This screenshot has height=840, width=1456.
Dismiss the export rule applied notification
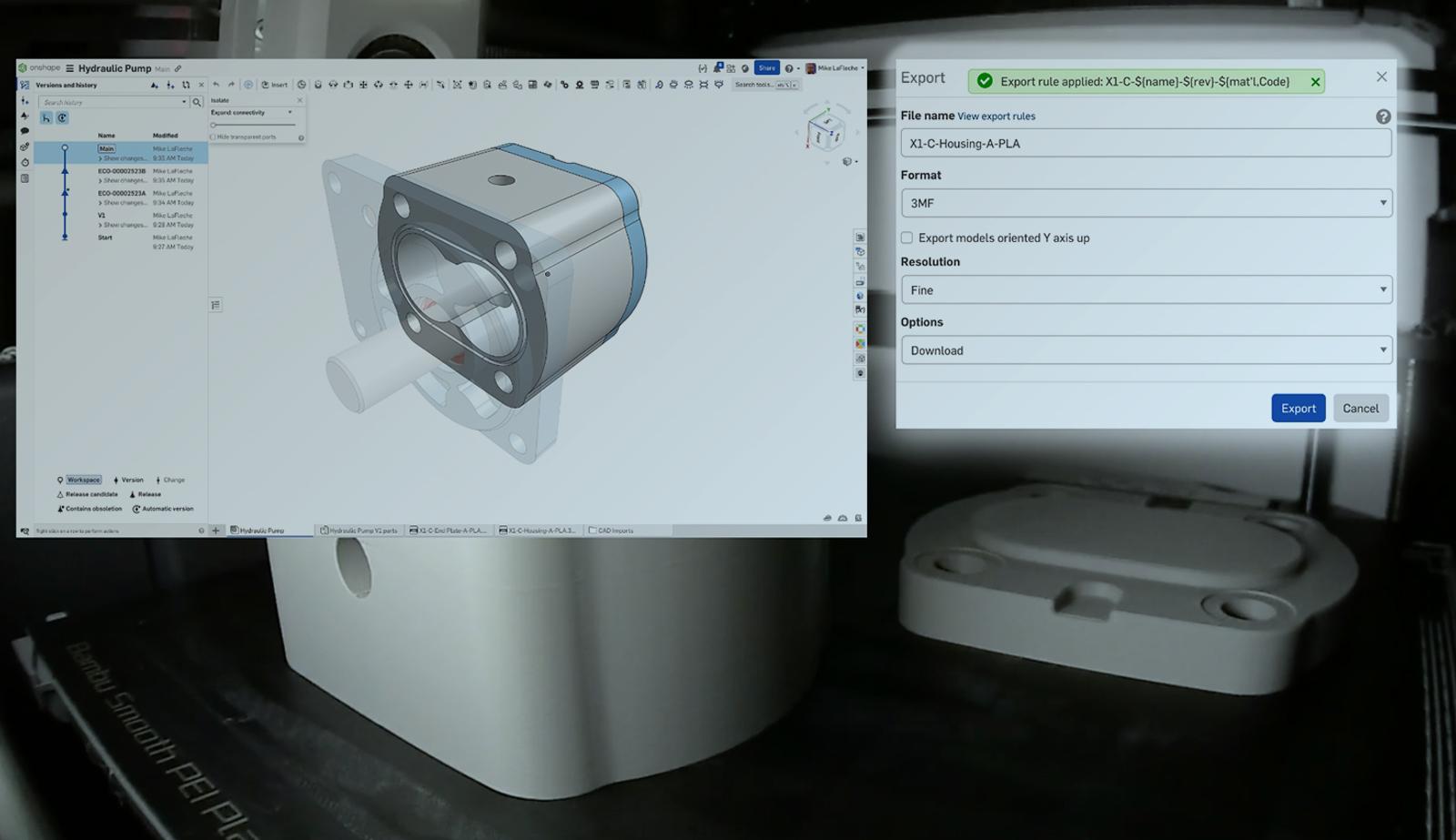[1315, 82]
